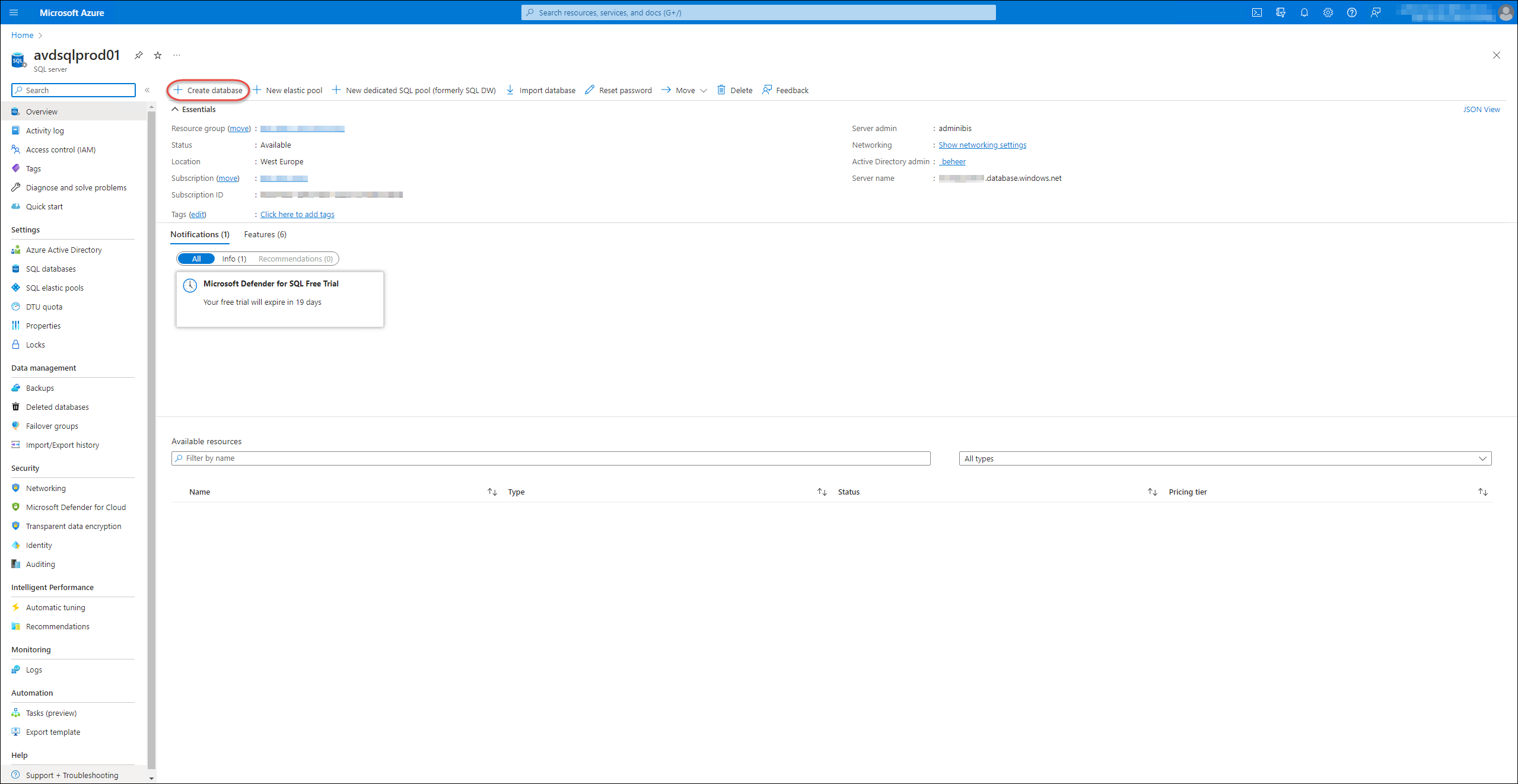The width and height of the screenshot is (1518, 784).
Task: Click Create database
Action: tap(208, 90)
